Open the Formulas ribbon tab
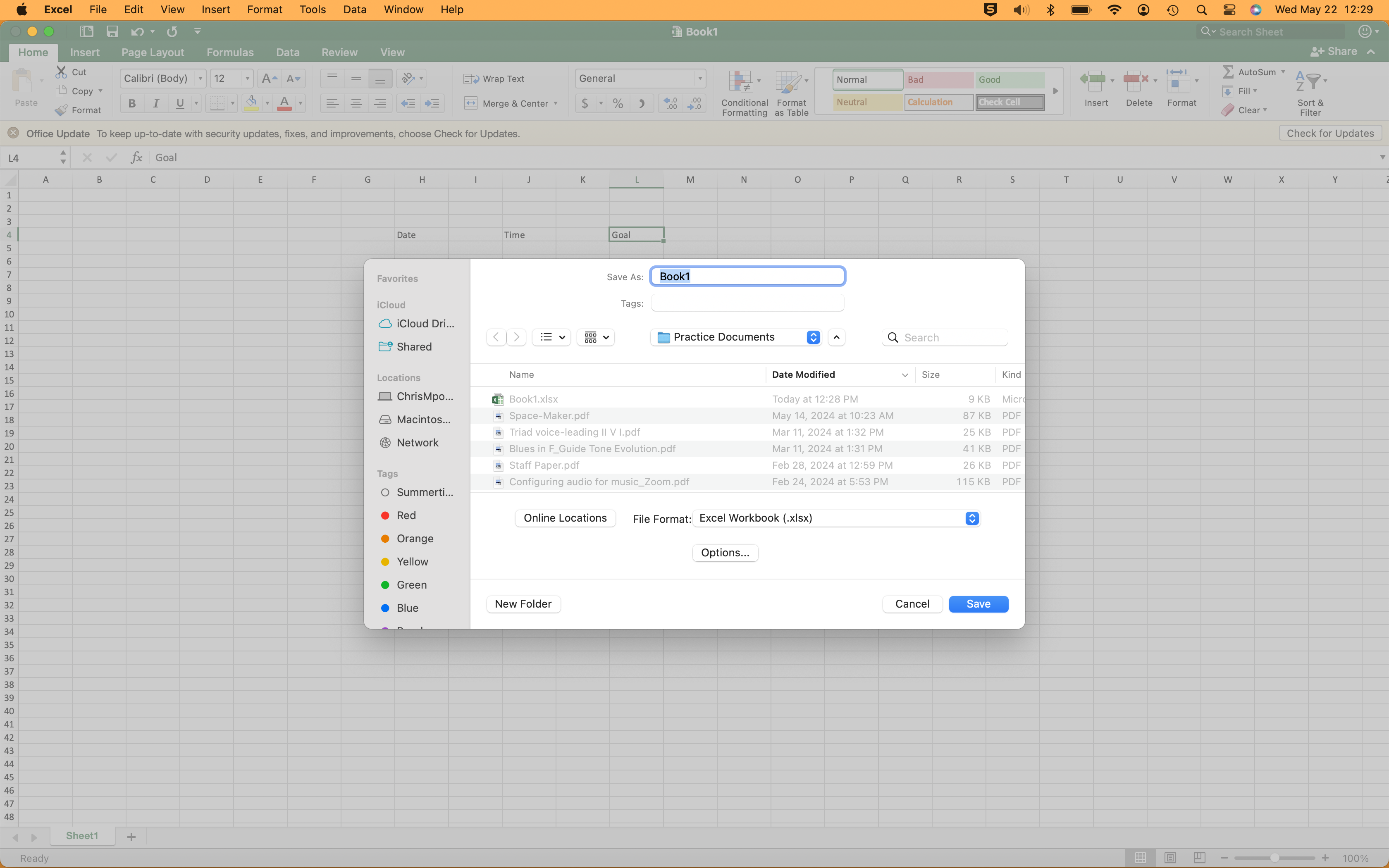The height and width of the screenshot is (868, 1389). [229, 52]
